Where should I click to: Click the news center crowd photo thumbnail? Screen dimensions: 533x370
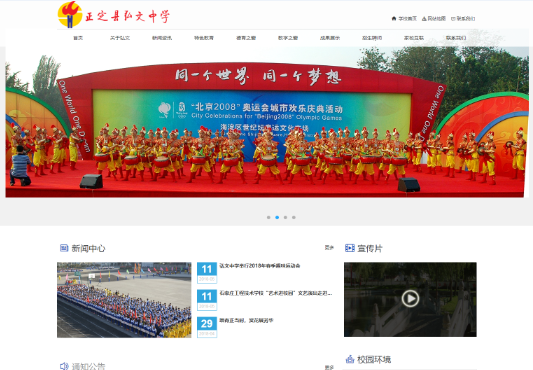(x=124, y=300)
